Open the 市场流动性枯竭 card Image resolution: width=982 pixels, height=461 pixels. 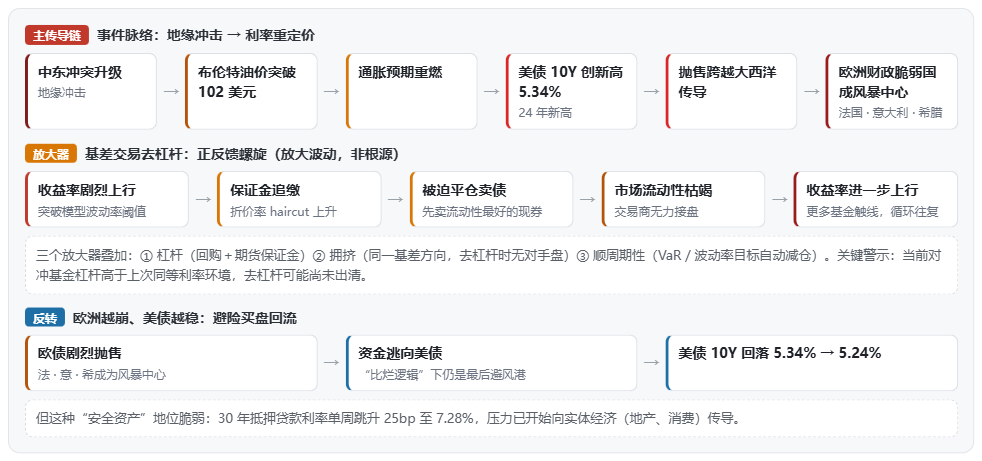(x=683, y=199)
